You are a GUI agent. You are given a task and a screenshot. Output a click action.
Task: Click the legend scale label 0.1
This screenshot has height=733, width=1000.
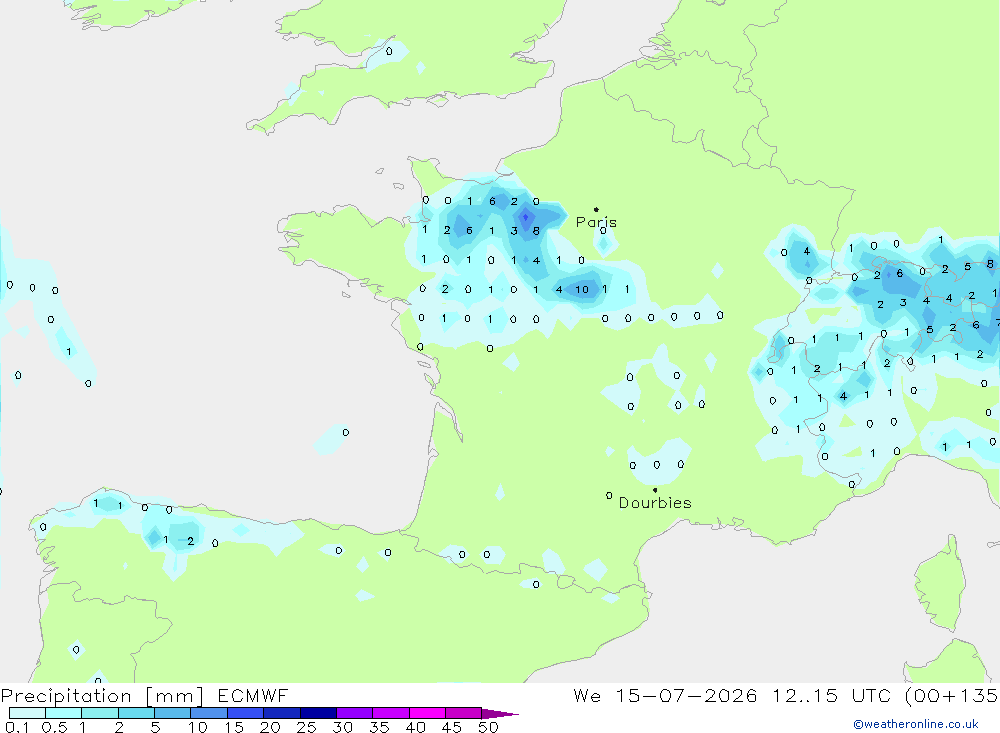tap(17, 727)
